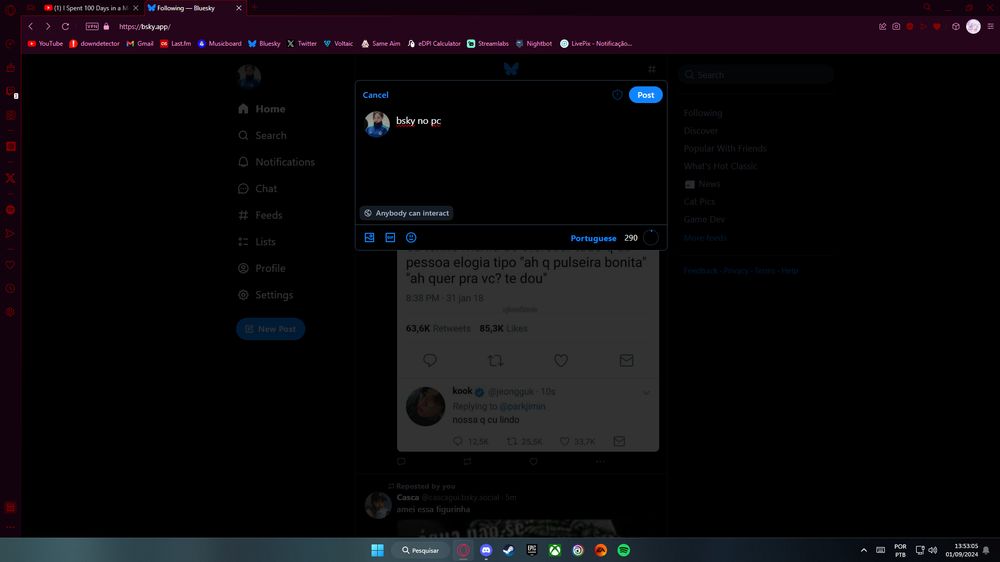The image size is (1000, 562).
Task: Open the extensions cube icon
Action: [955, 26]
